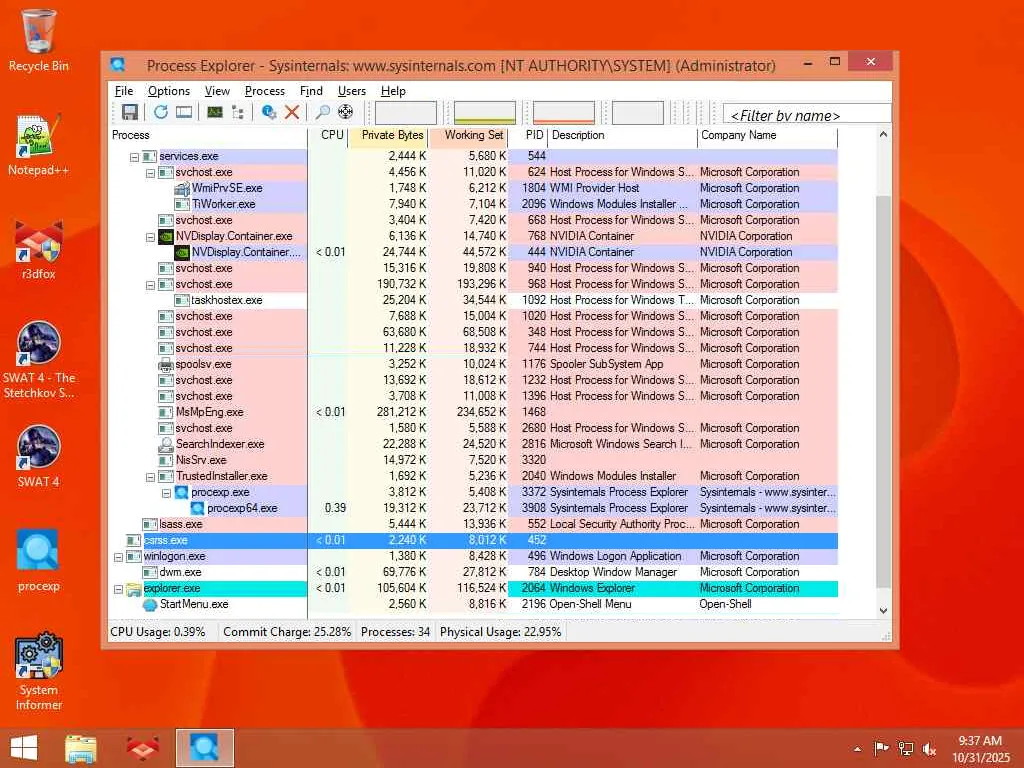The image size is (1024, 768).
Task: Click the Filter by name field
Action: tap(807, 114)
